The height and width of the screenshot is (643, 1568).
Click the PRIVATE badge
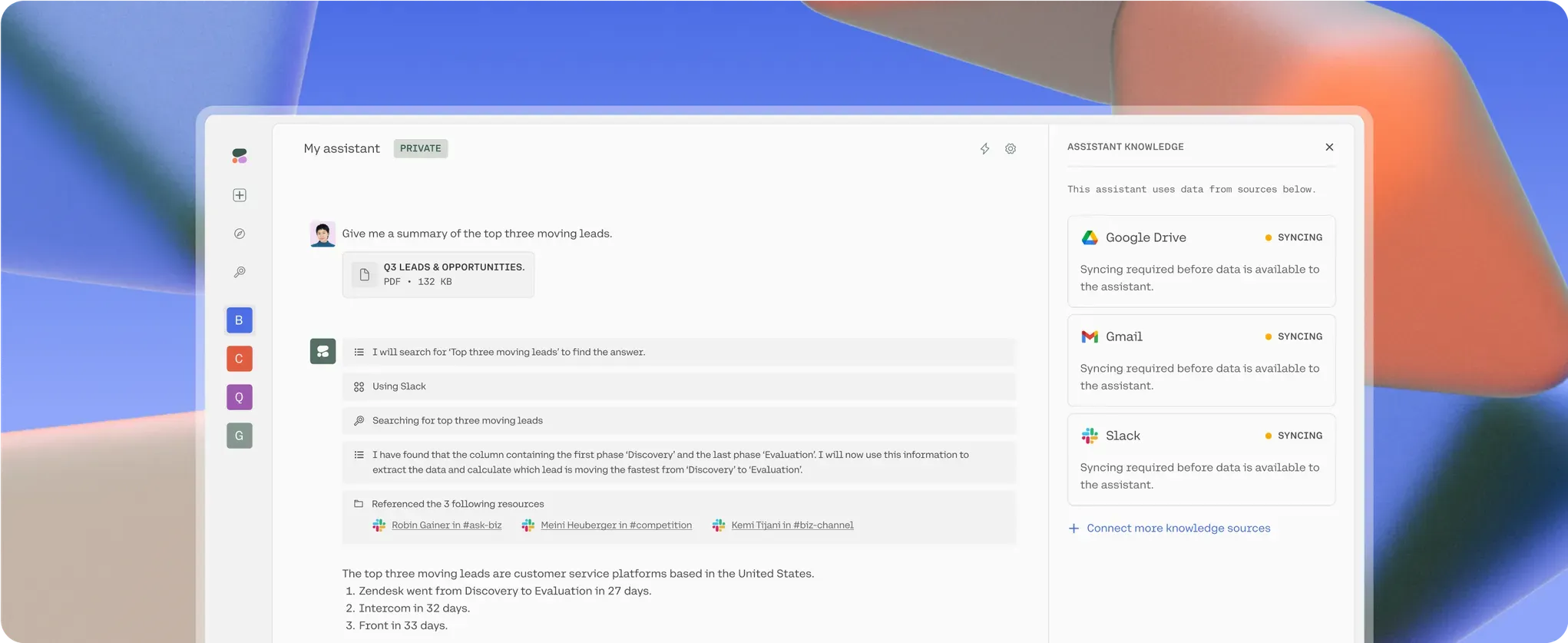(421, 148)
